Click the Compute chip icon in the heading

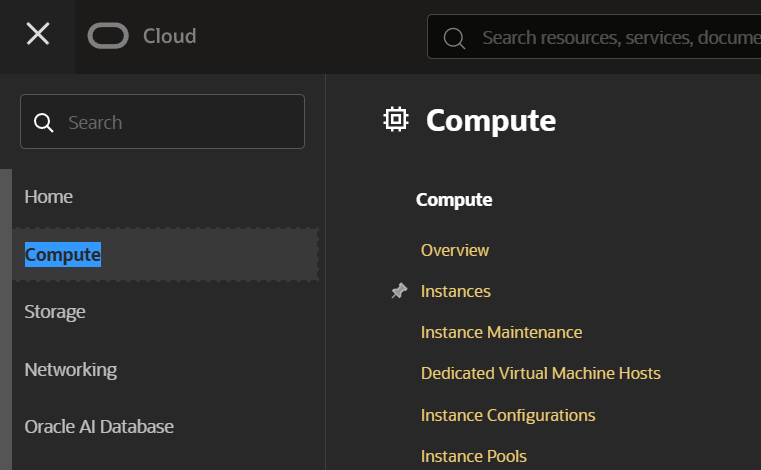click(396, 119)
